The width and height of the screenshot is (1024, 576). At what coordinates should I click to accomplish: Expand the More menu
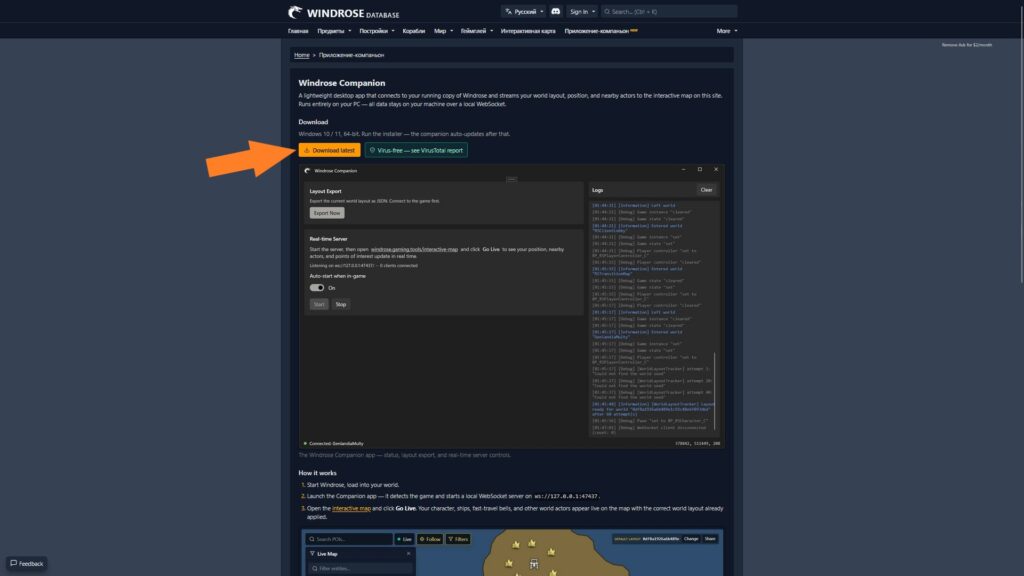click(x=727, y=31)
